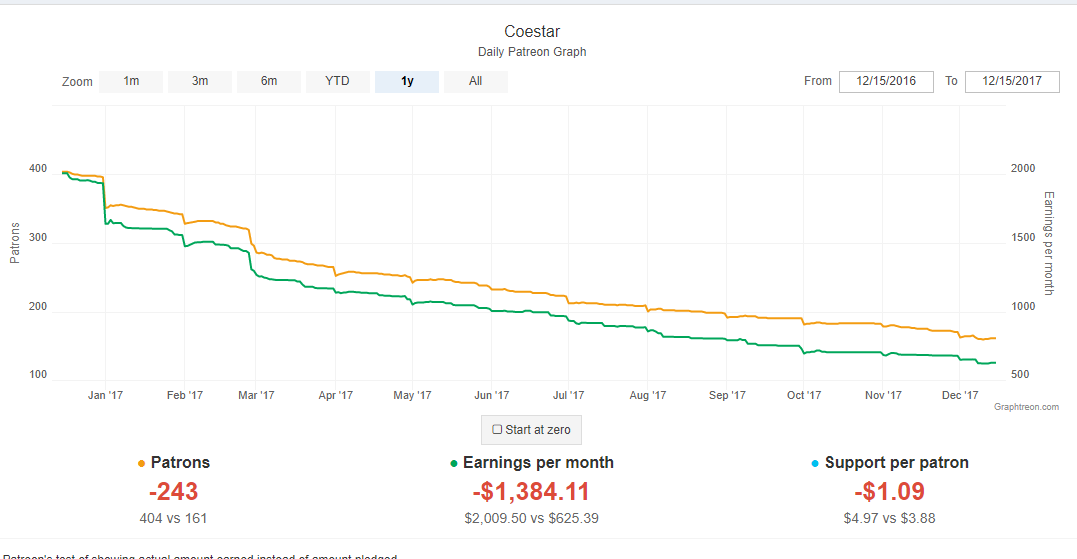
Task: Click the Coestar chart title
Action: pyautogui.click(x=532, y=32)
